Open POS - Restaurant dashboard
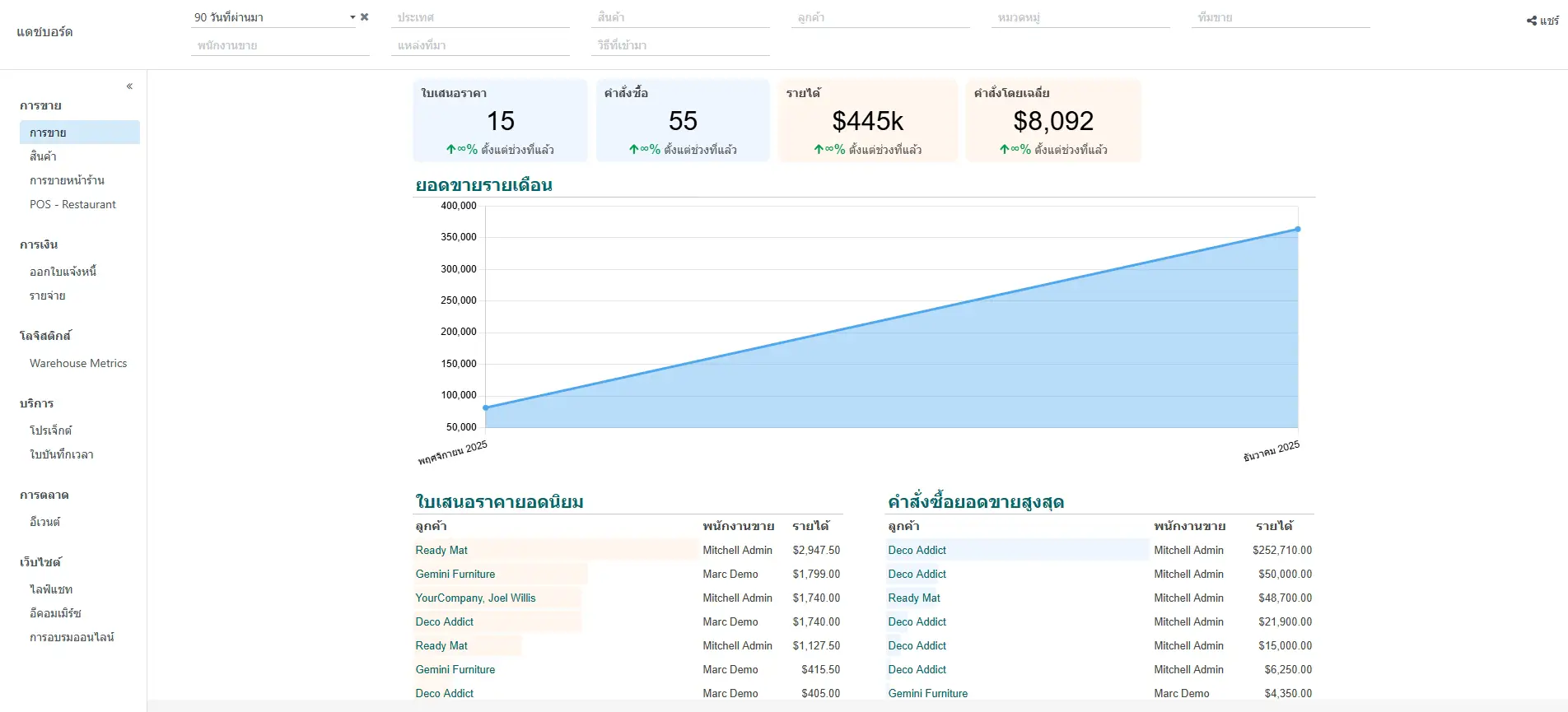The height and width of the screenshot is (712, 1568). coord(72,204)
